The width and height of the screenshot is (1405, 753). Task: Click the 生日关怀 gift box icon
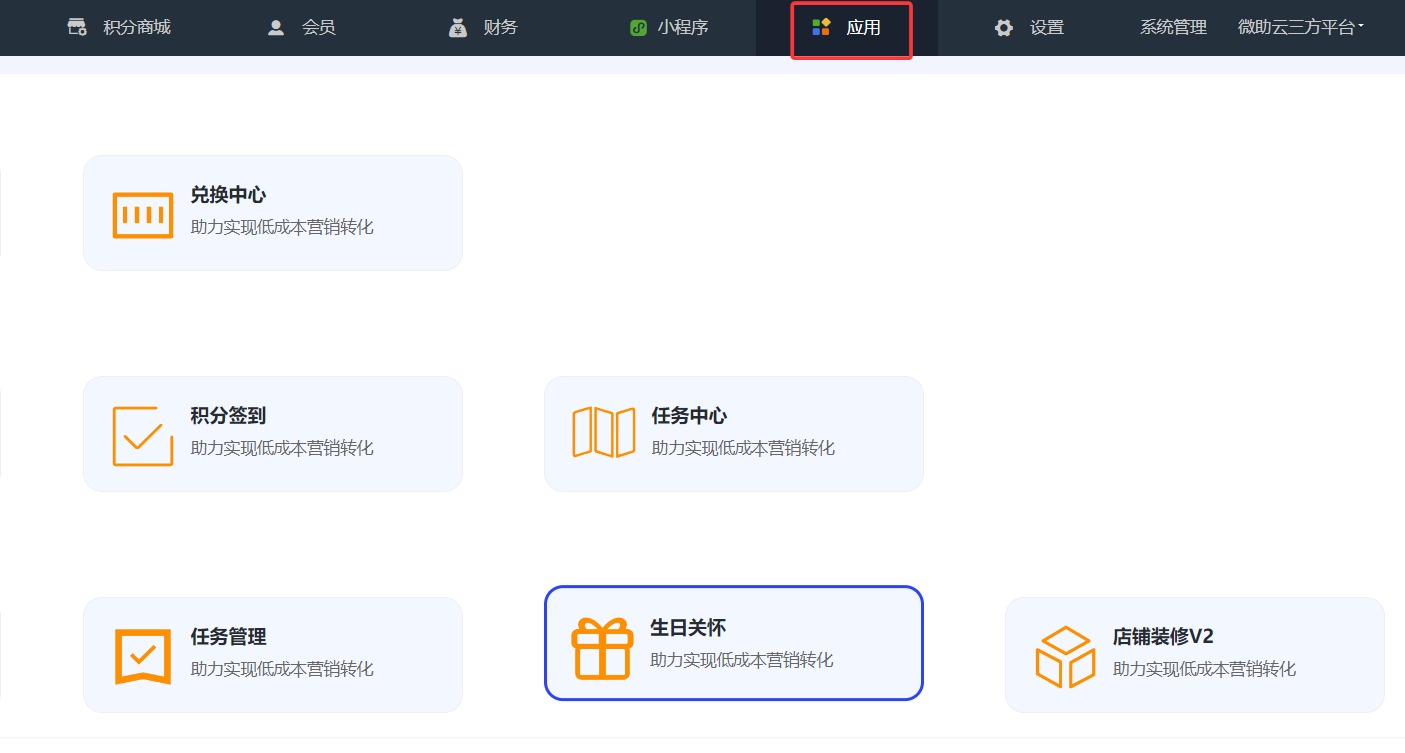pyautogui.click(x=602, y=647)
